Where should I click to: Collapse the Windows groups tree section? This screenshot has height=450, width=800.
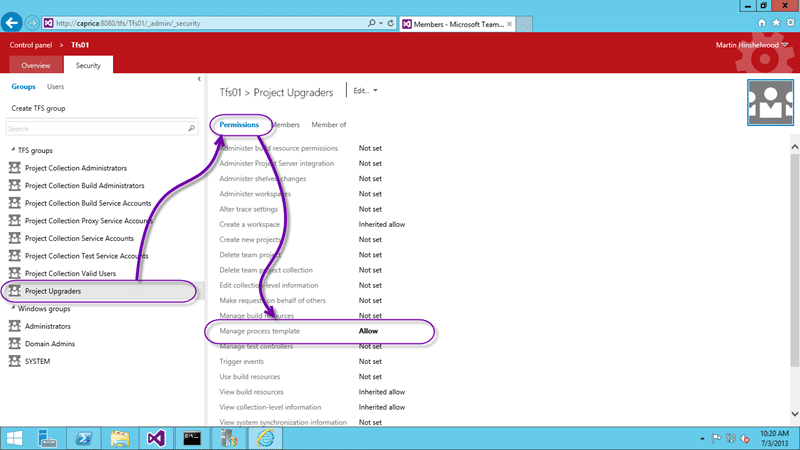tap(13, 308)
